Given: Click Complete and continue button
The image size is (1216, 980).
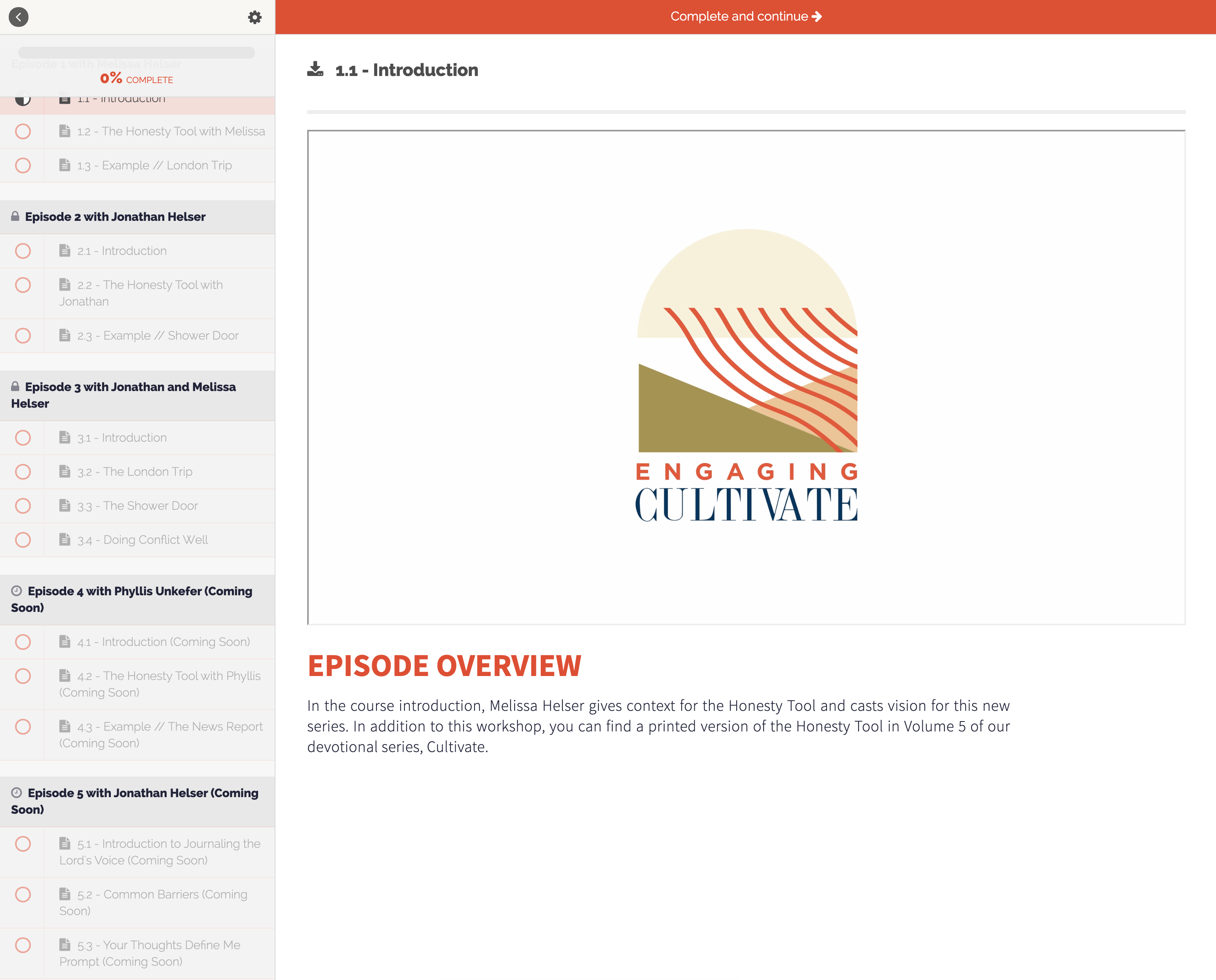Looking at the screenshot, I should pos(745,17).
